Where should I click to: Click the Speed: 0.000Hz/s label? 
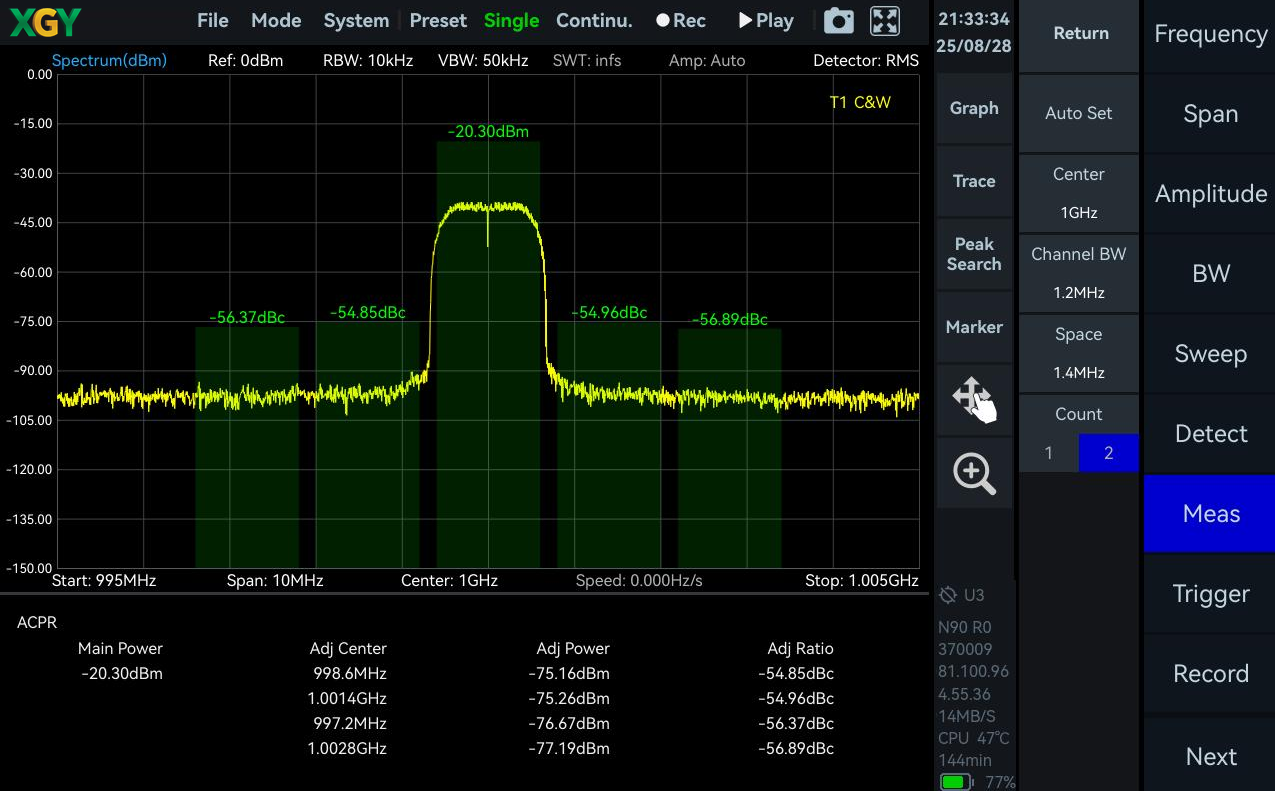[x=639, y=580]
